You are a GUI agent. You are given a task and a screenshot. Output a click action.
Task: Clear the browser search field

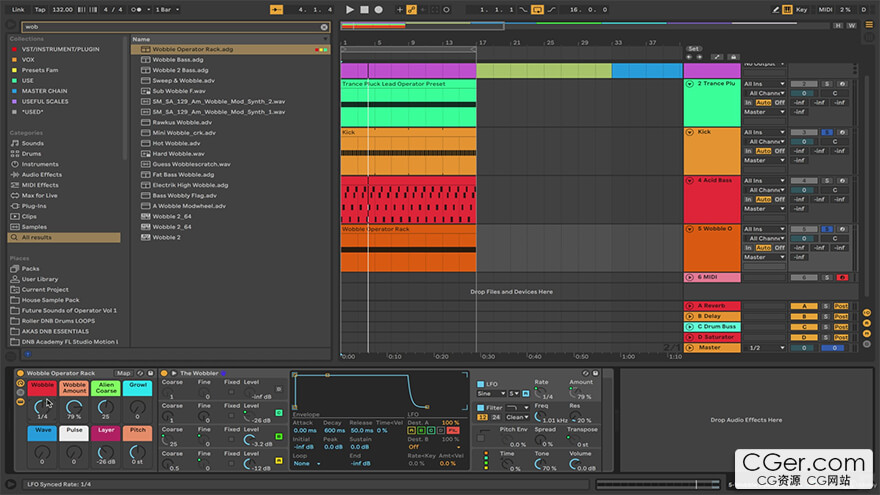[324, 27]
